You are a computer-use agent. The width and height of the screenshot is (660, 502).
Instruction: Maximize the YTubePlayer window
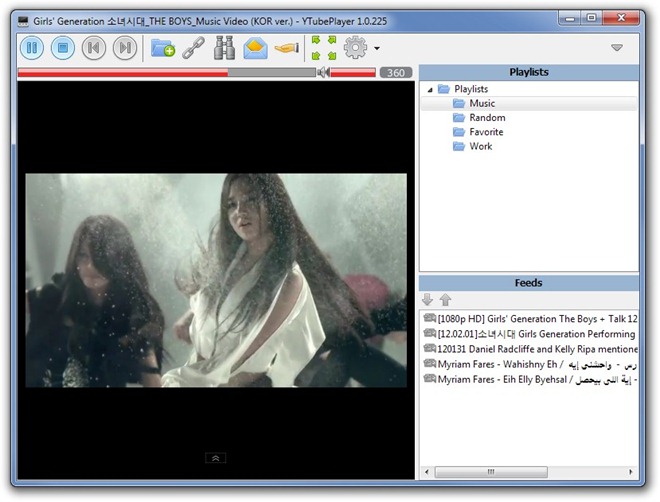[591, 18]
